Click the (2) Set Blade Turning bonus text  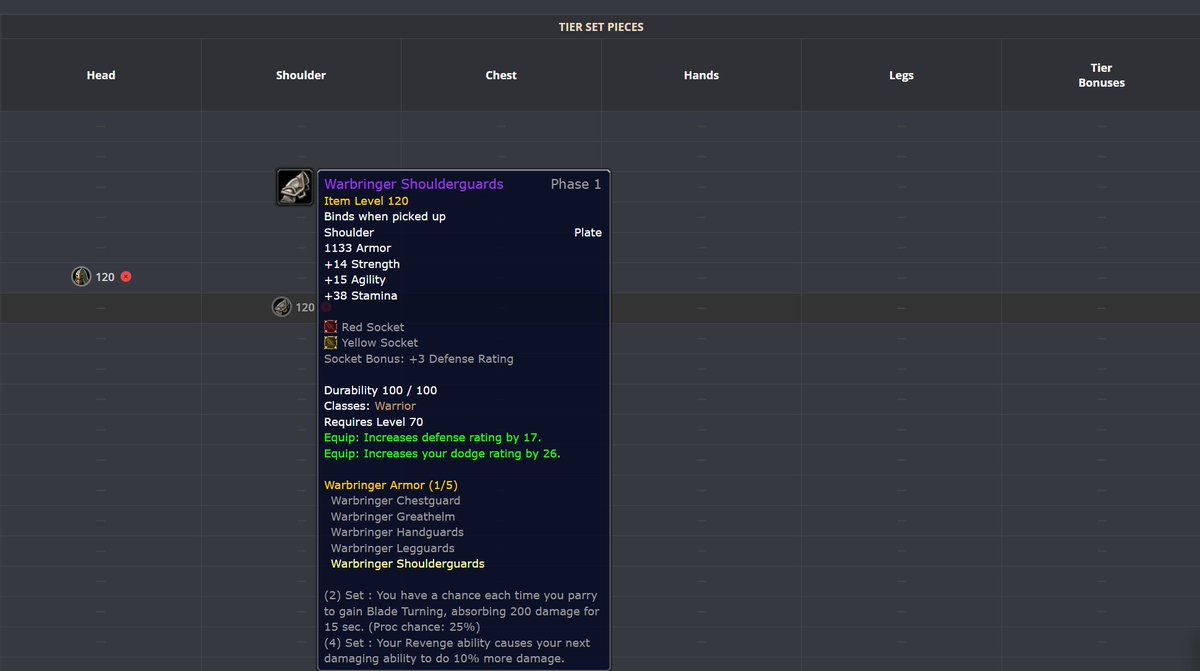(x=462, y=611)
